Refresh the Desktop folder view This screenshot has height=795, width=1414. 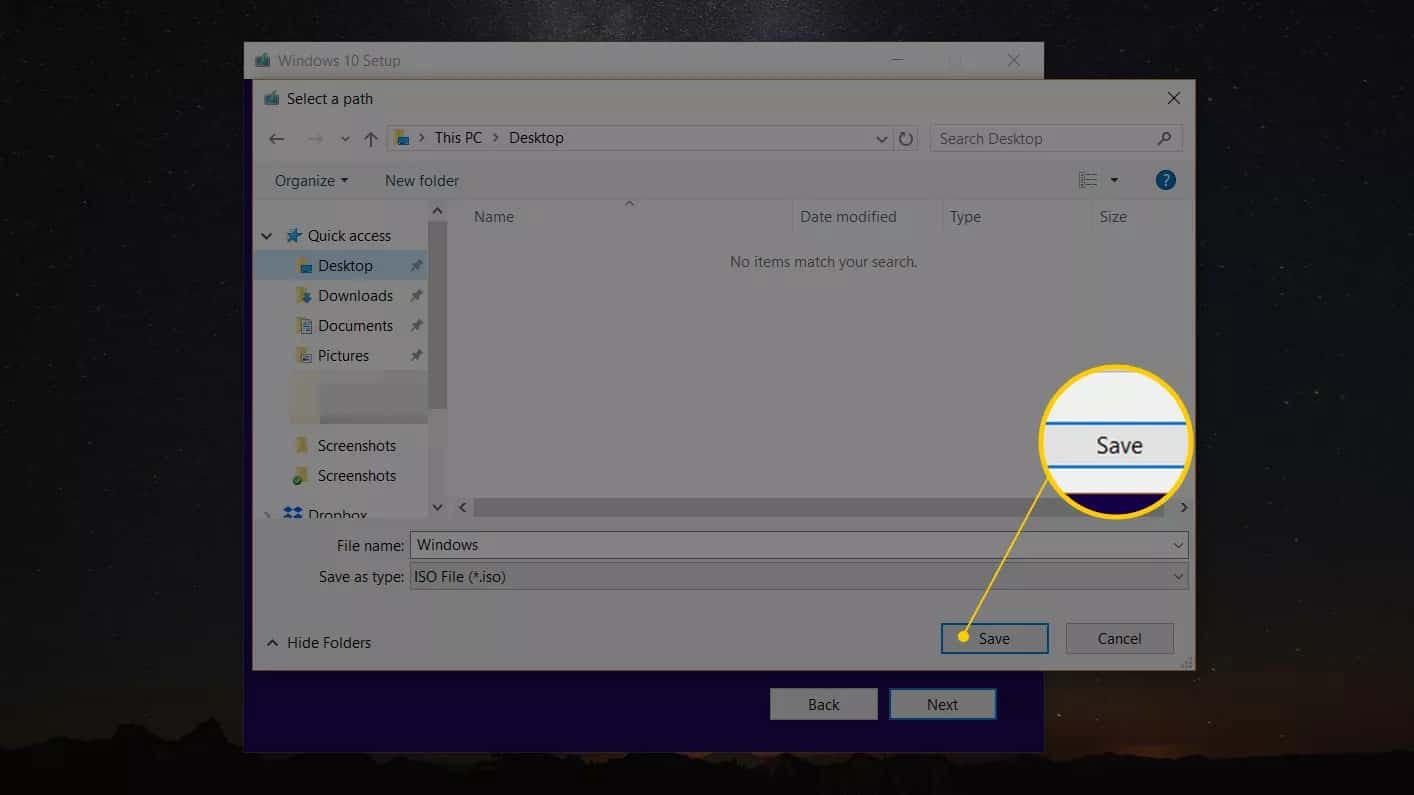906,138
